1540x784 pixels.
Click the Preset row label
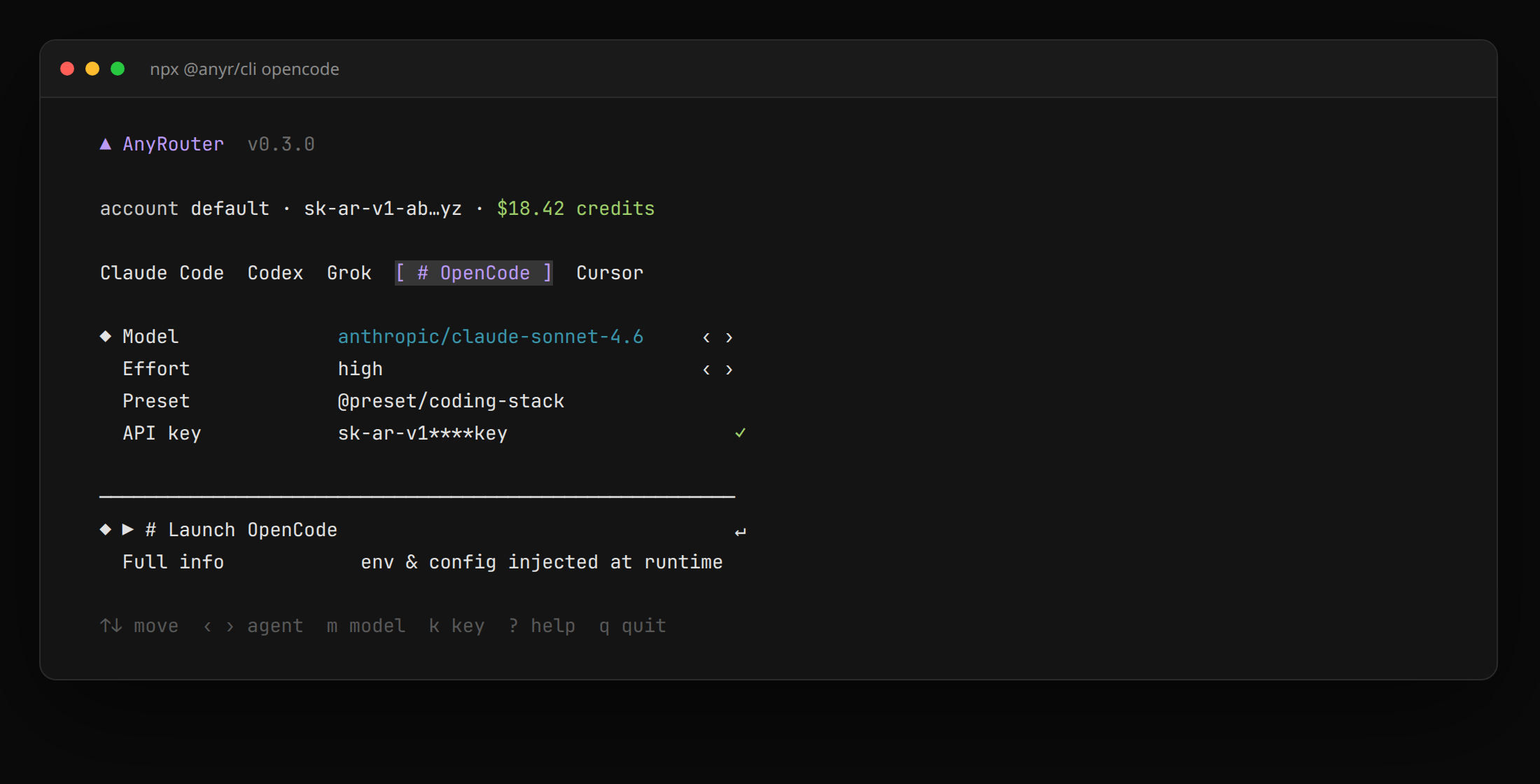[156, 401]
